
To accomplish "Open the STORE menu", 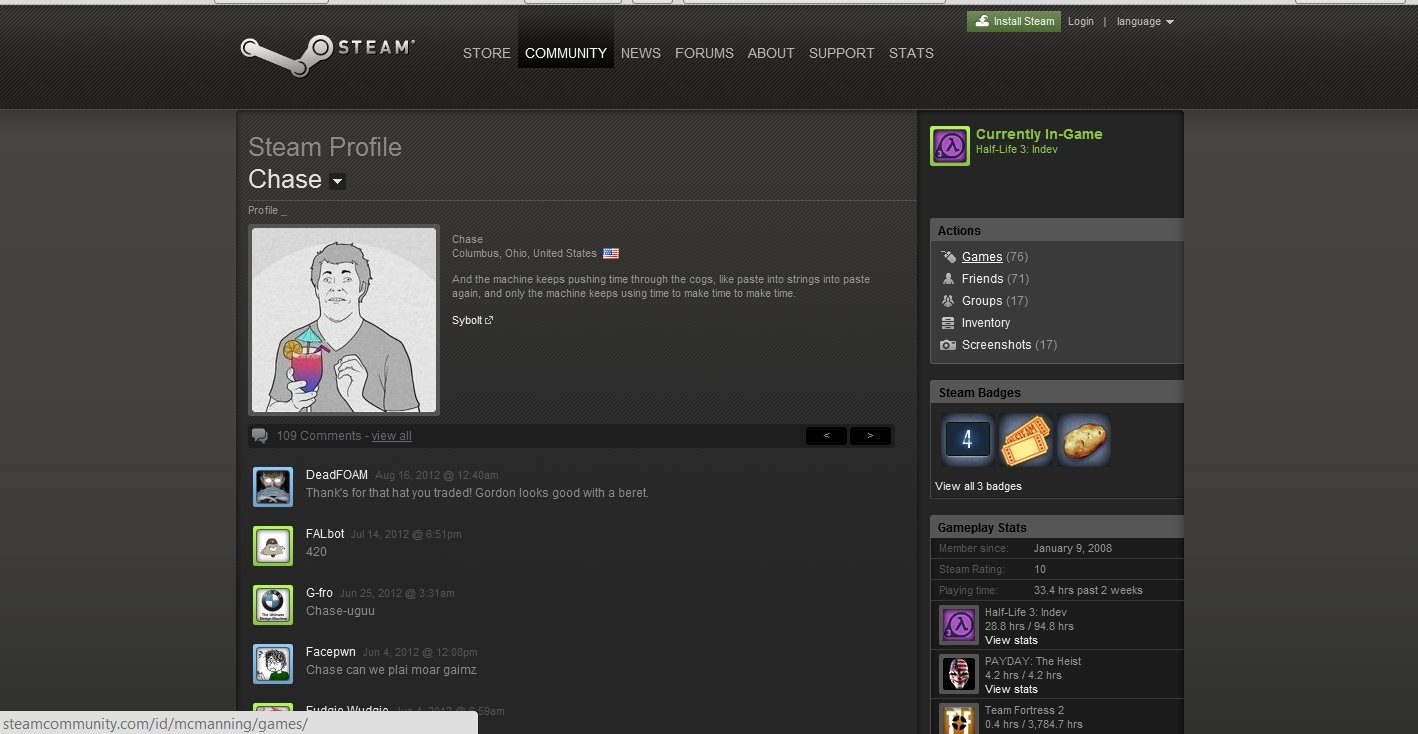I will click(487, 53).
